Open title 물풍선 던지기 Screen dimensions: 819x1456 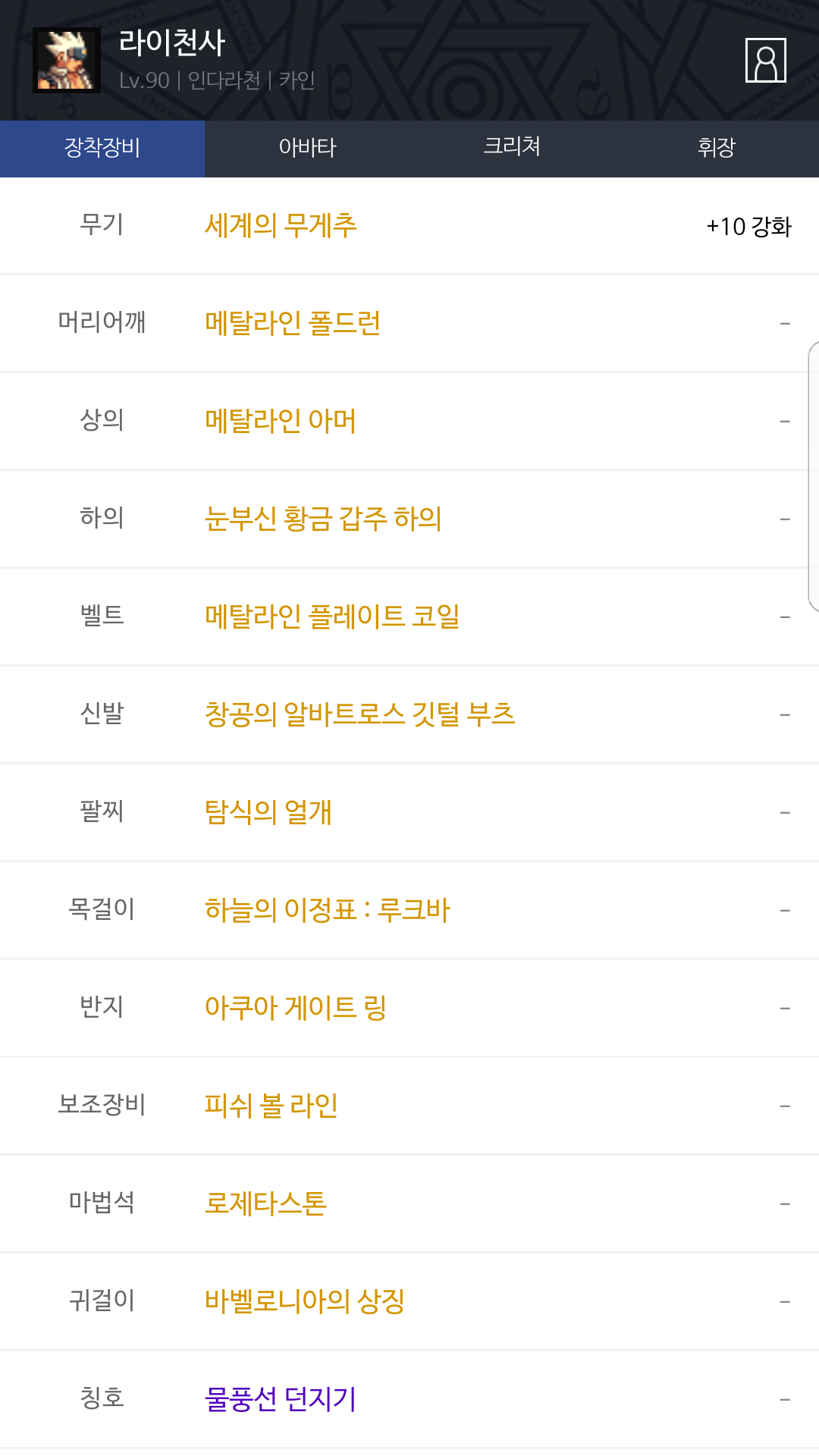coord(280,1399)
